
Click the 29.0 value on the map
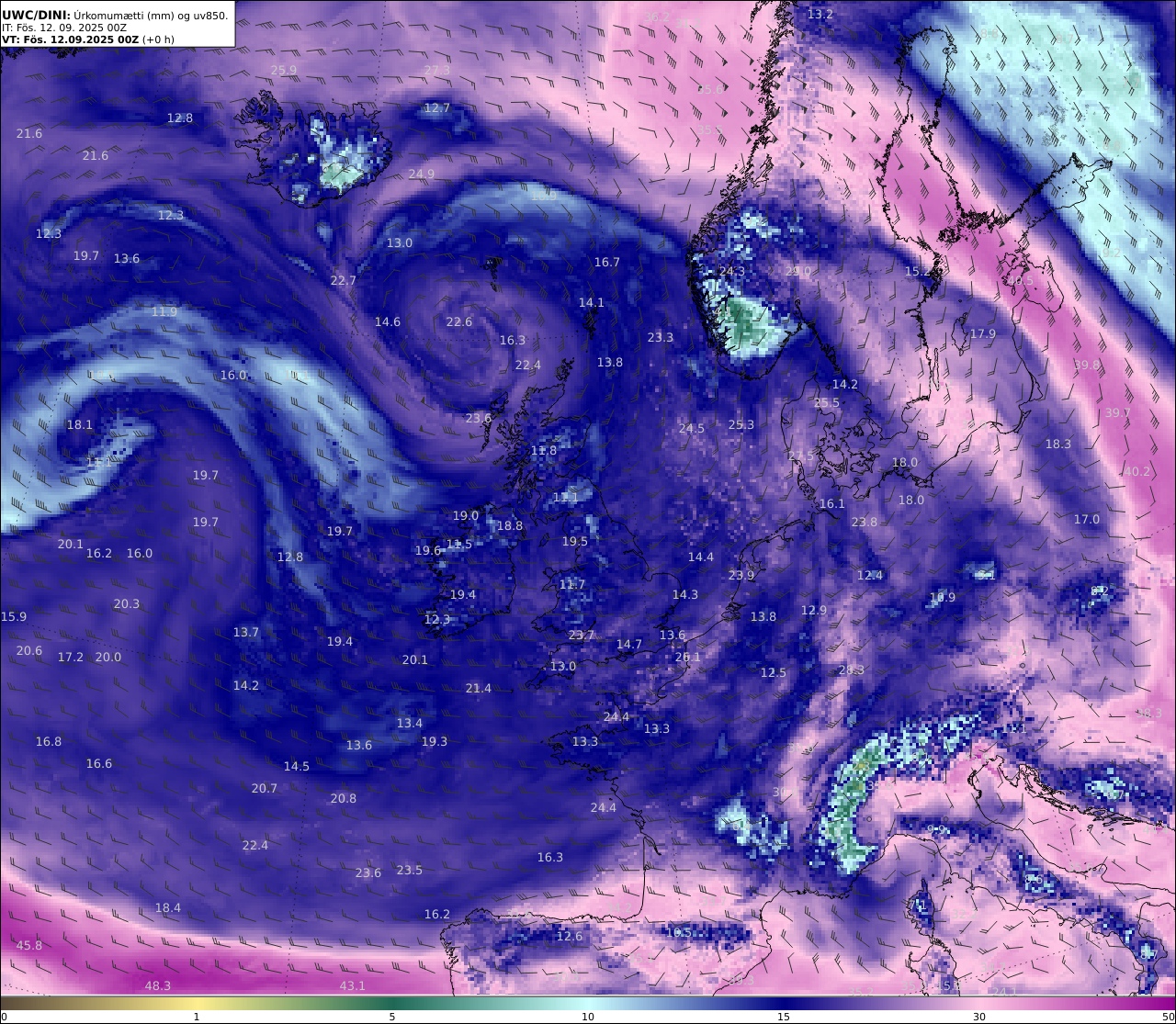coord(798,272)
